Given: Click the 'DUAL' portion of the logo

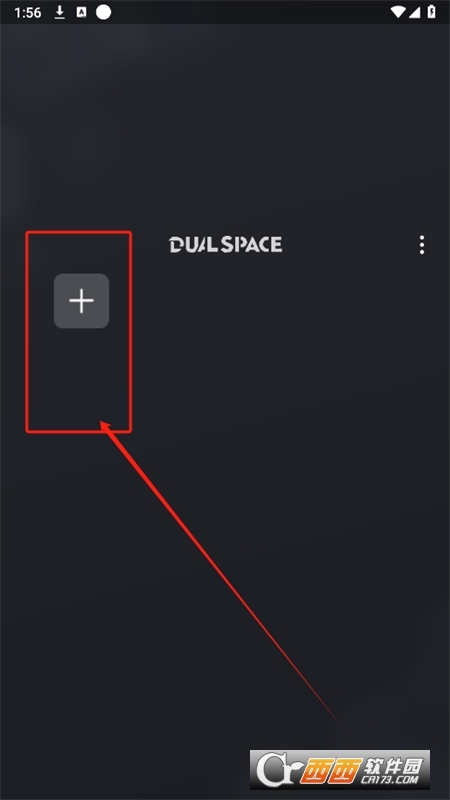Looking at the screenshot, I should (x=194, y=244).
